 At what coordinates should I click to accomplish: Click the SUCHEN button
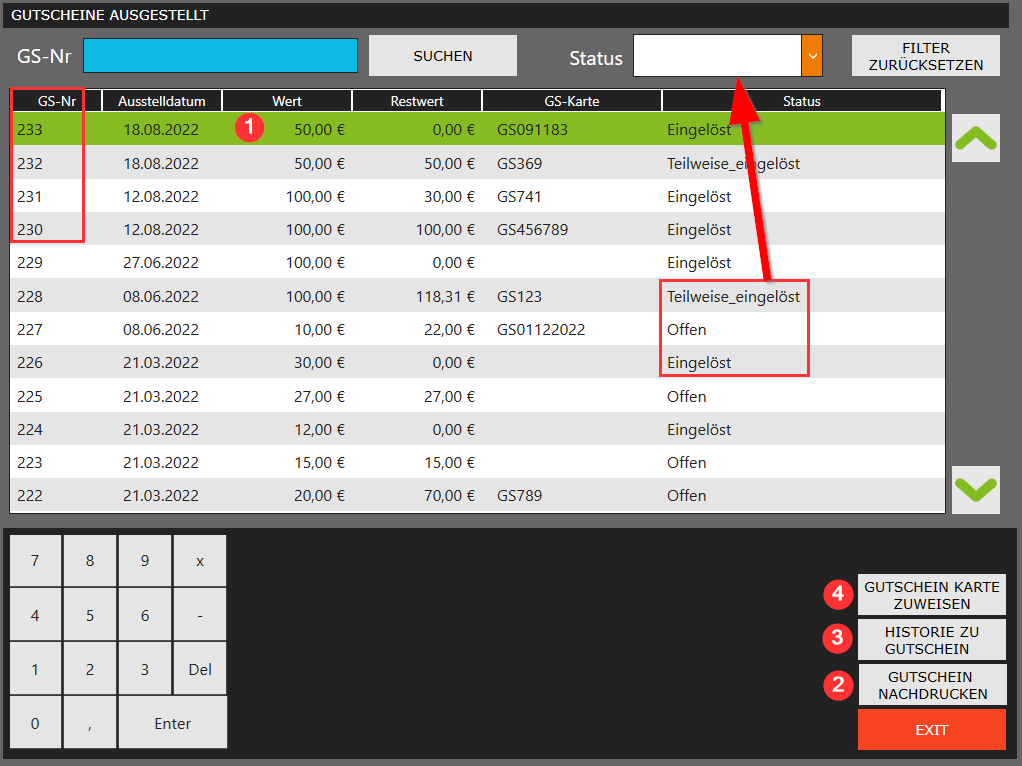(443, 56)
